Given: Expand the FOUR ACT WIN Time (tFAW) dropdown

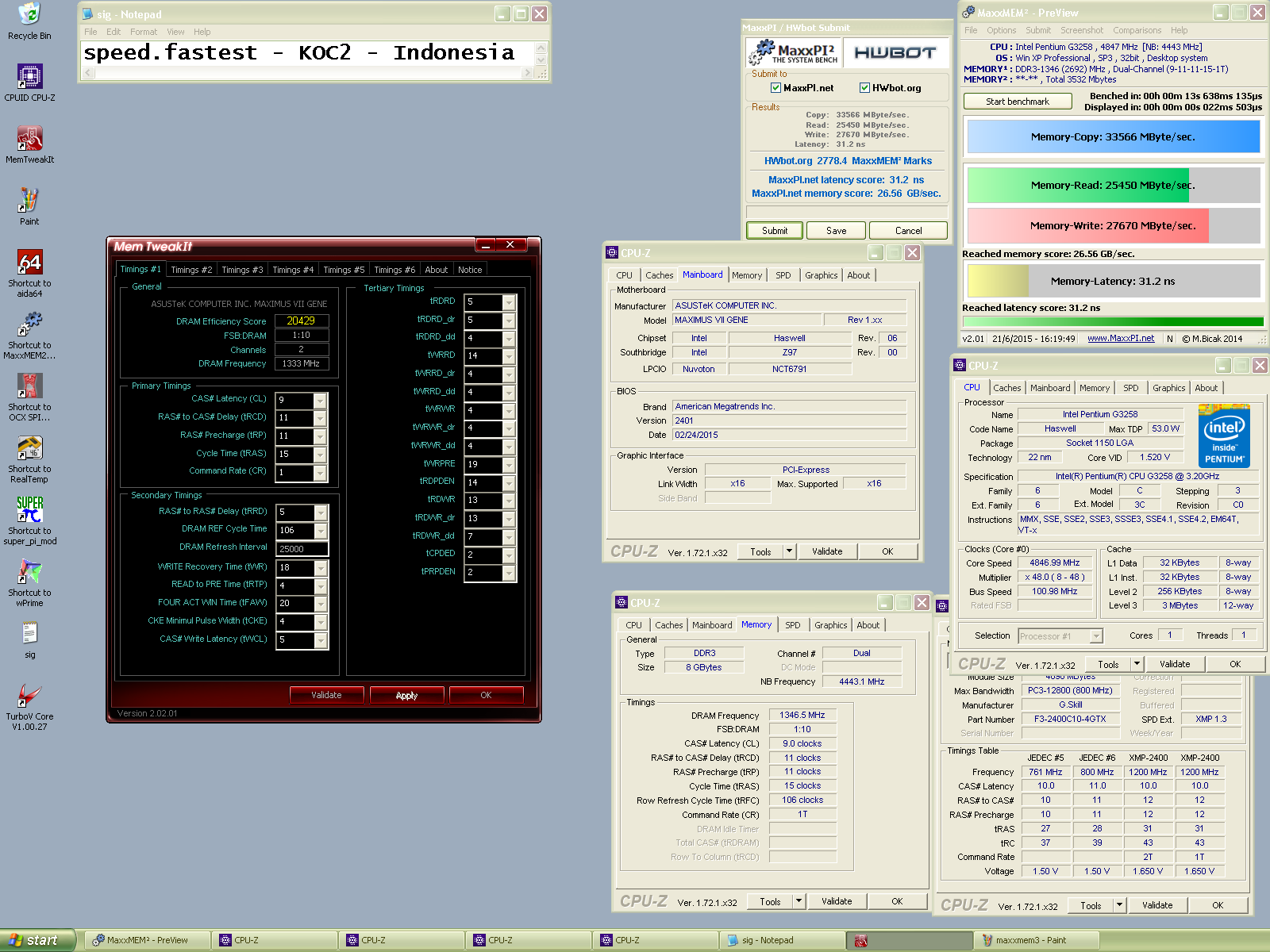Looking at the screenshot, I should coord(320,605).
